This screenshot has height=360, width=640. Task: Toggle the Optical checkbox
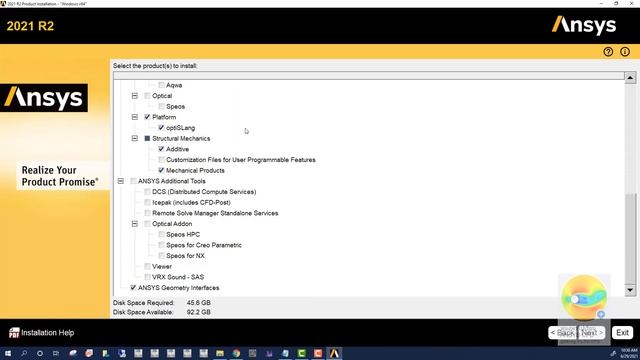click(x=147, y=96)
